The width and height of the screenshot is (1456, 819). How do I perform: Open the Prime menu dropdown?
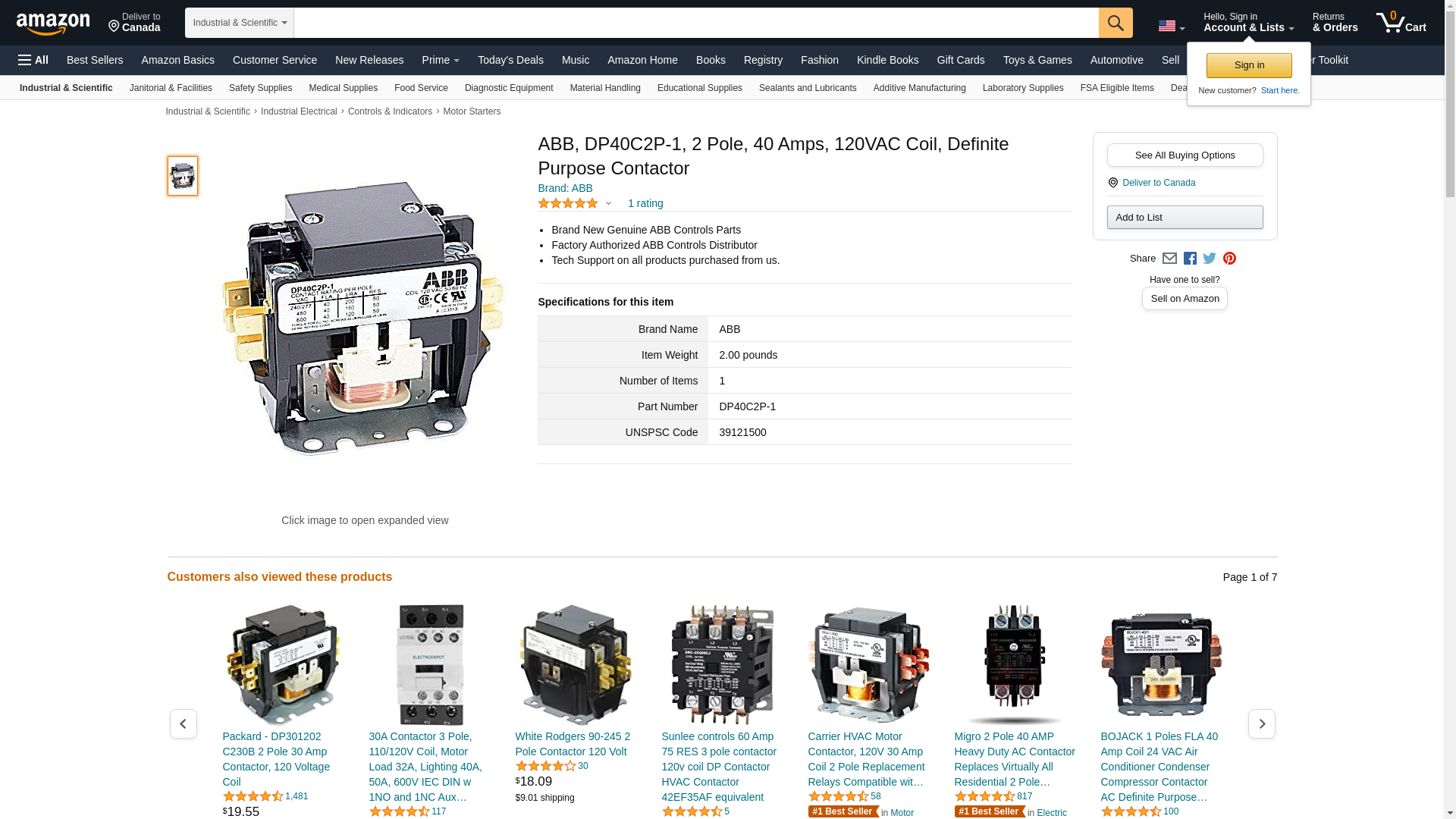pos(441,60)
